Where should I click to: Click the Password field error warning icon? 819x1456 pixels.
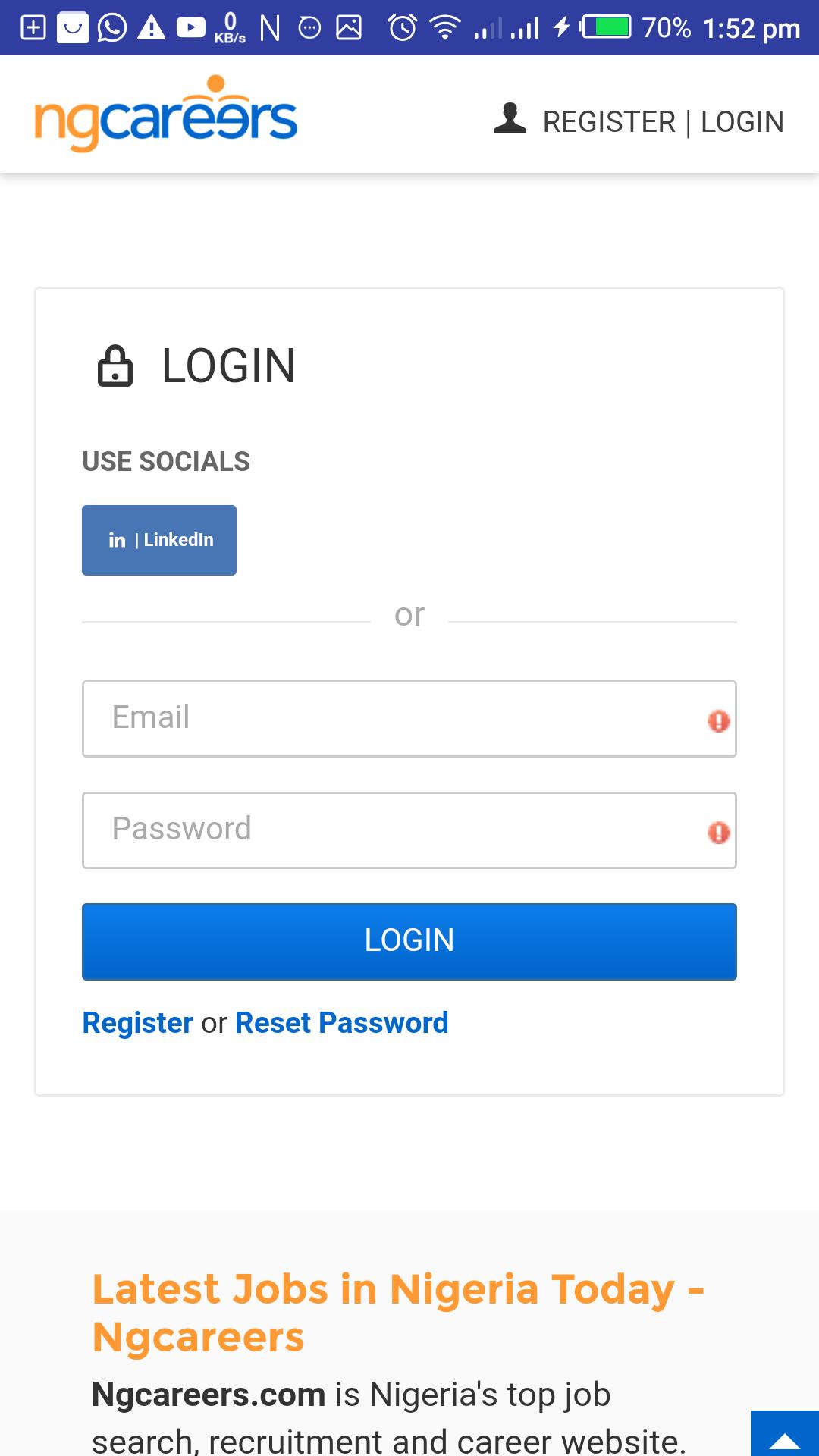point(718,832)
